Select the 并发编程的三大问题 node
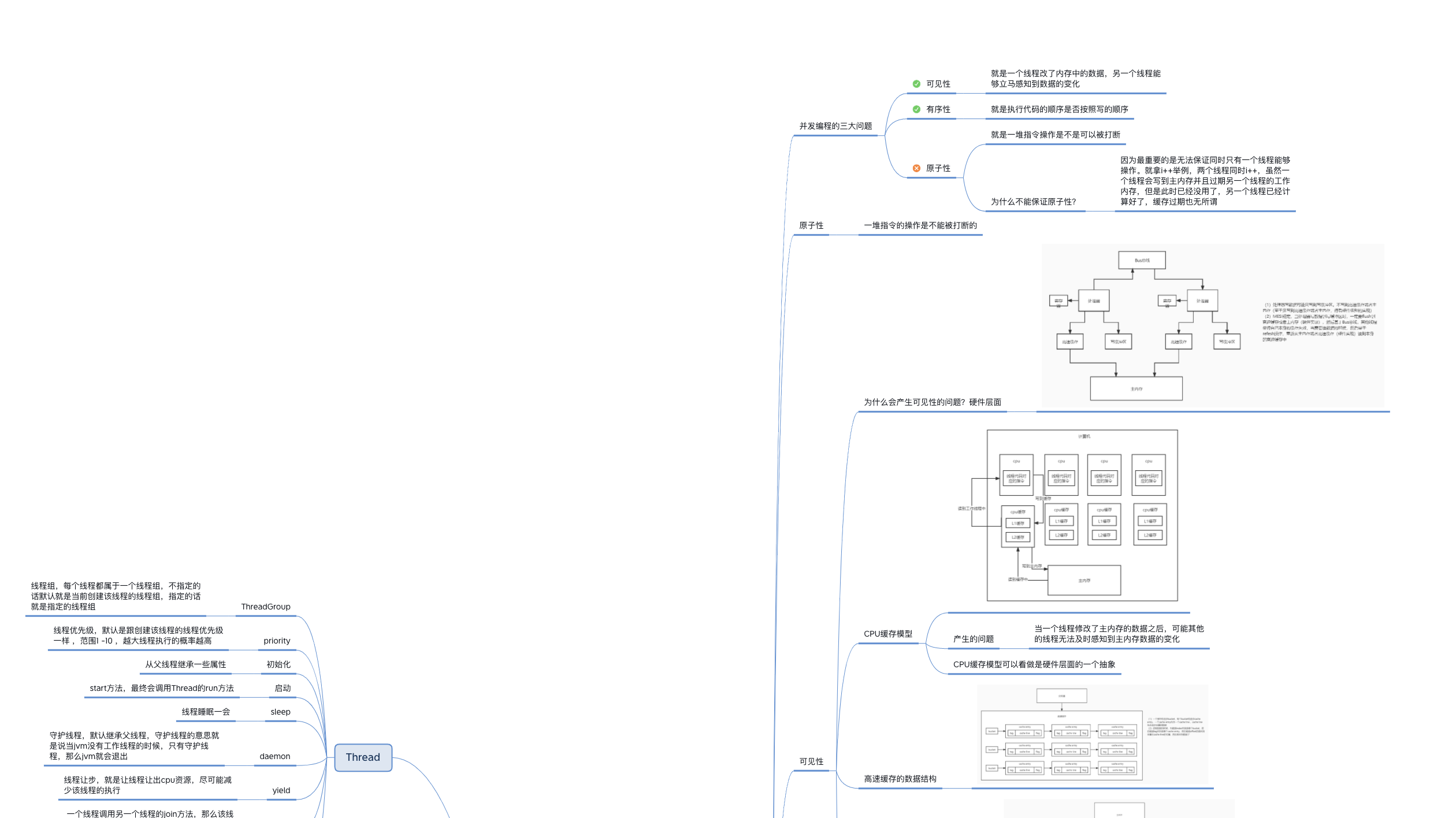The image size is (1456, 818). (835, 126)
